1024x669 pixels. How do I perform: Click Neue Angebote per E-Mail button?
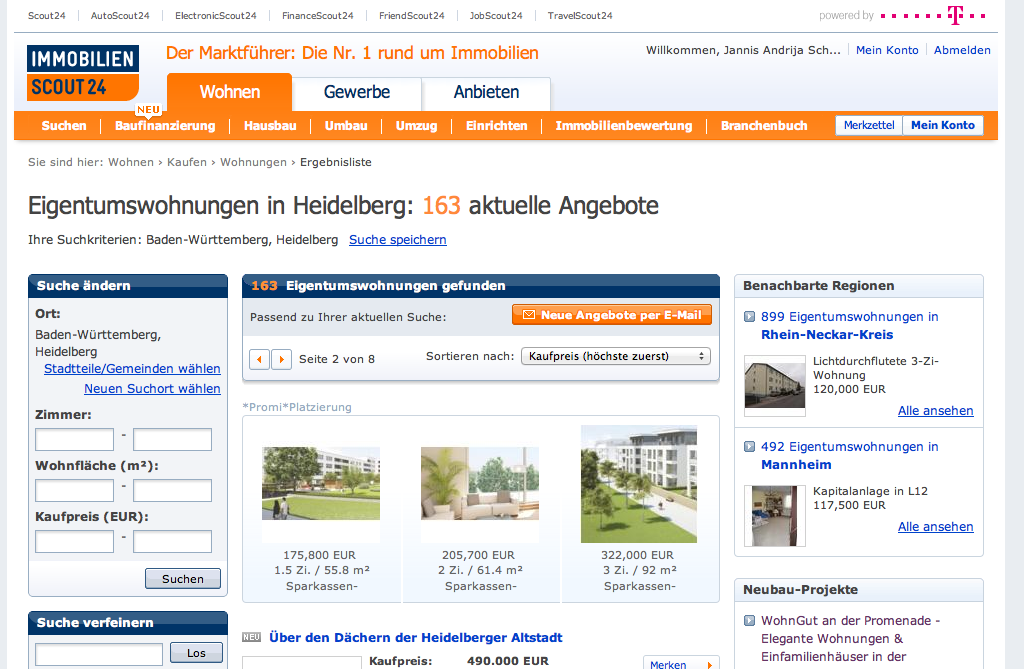pos(612,315)
